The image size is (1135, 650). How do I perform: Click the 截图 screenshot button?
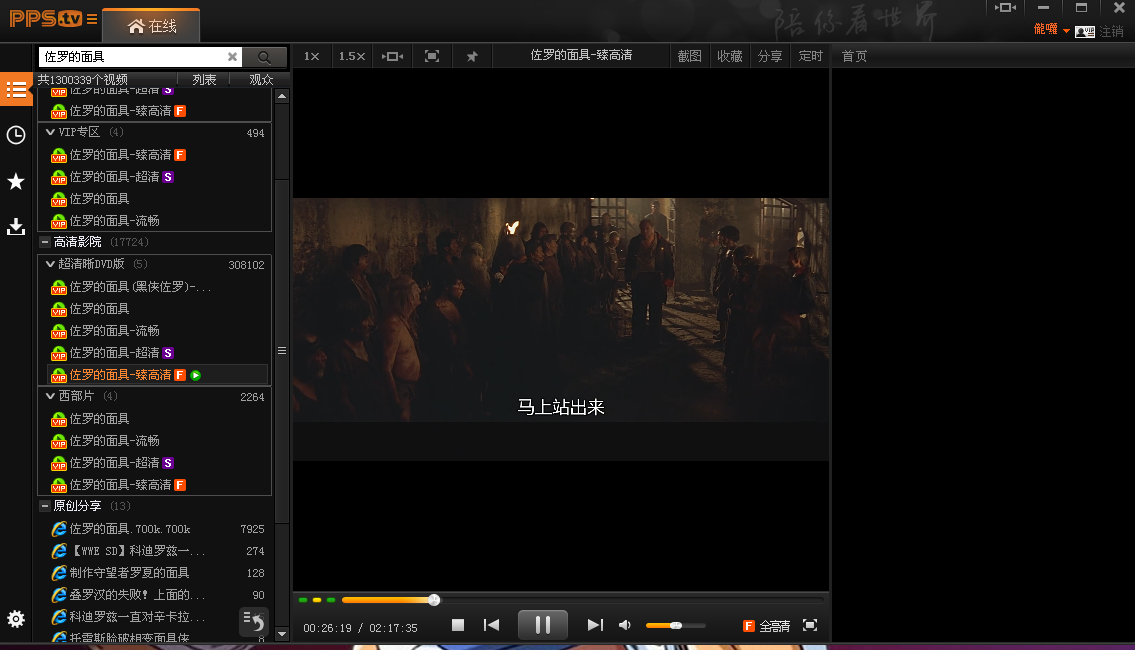[x=689, y=57]
